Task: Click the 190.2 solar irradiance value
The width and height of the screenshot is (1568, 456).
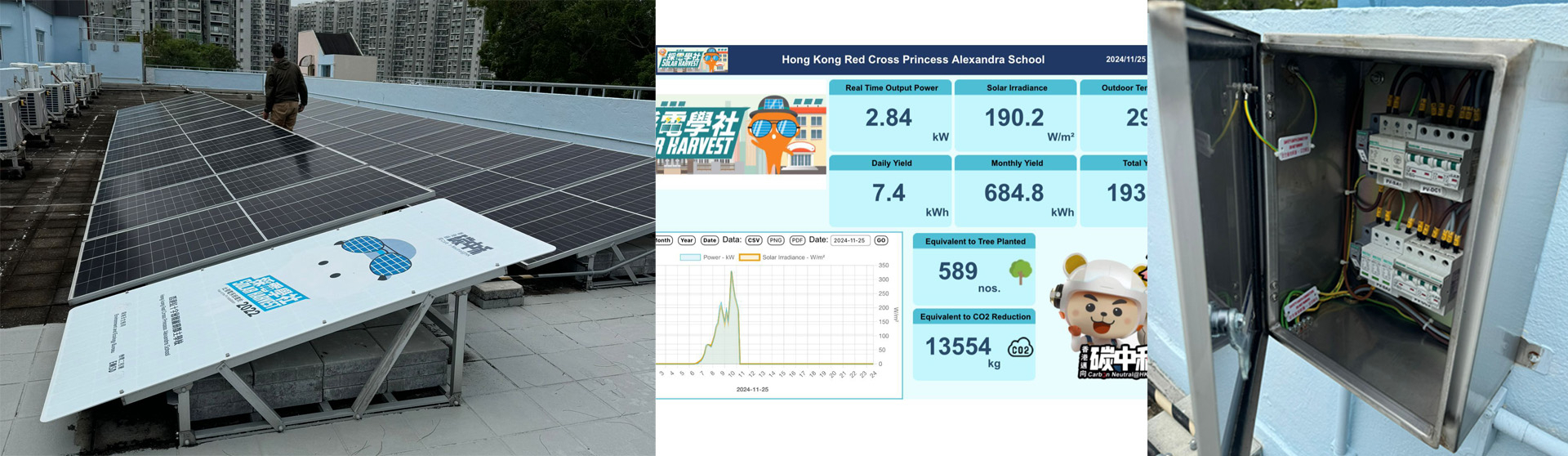Action: (x=1013, y=118)
